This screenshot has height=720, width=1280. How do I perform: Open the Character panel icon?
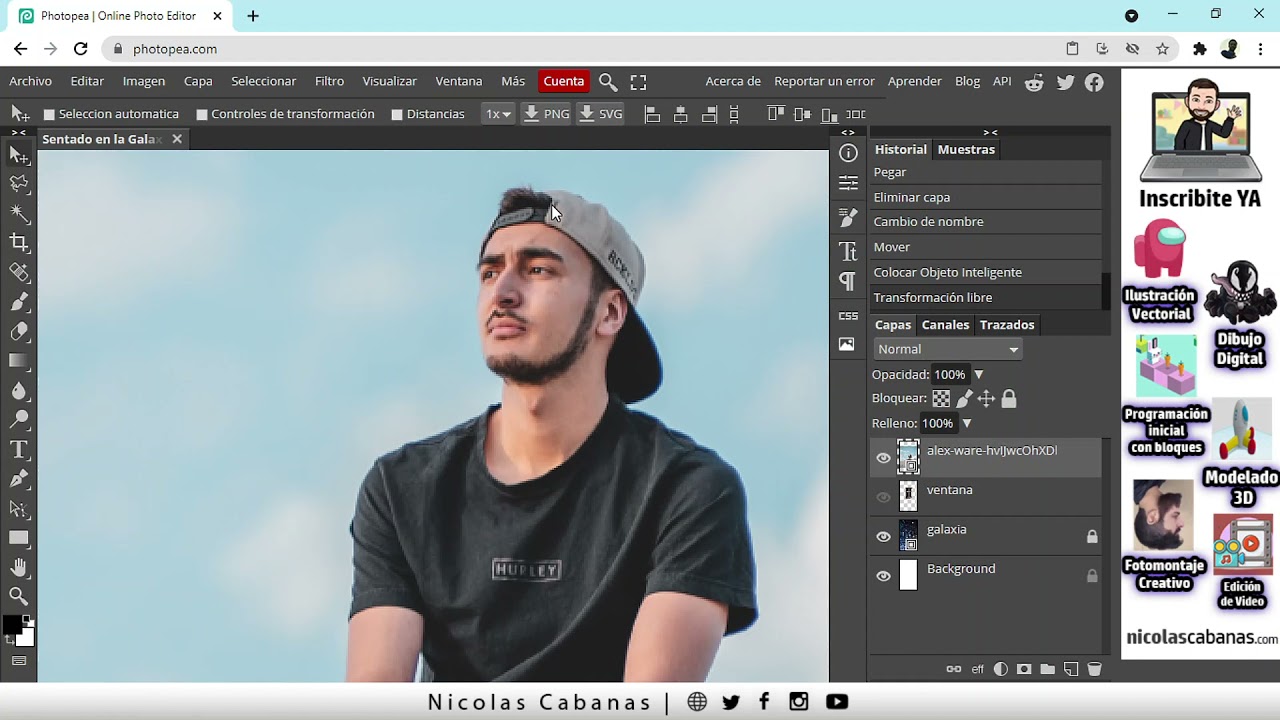(848, 251)
